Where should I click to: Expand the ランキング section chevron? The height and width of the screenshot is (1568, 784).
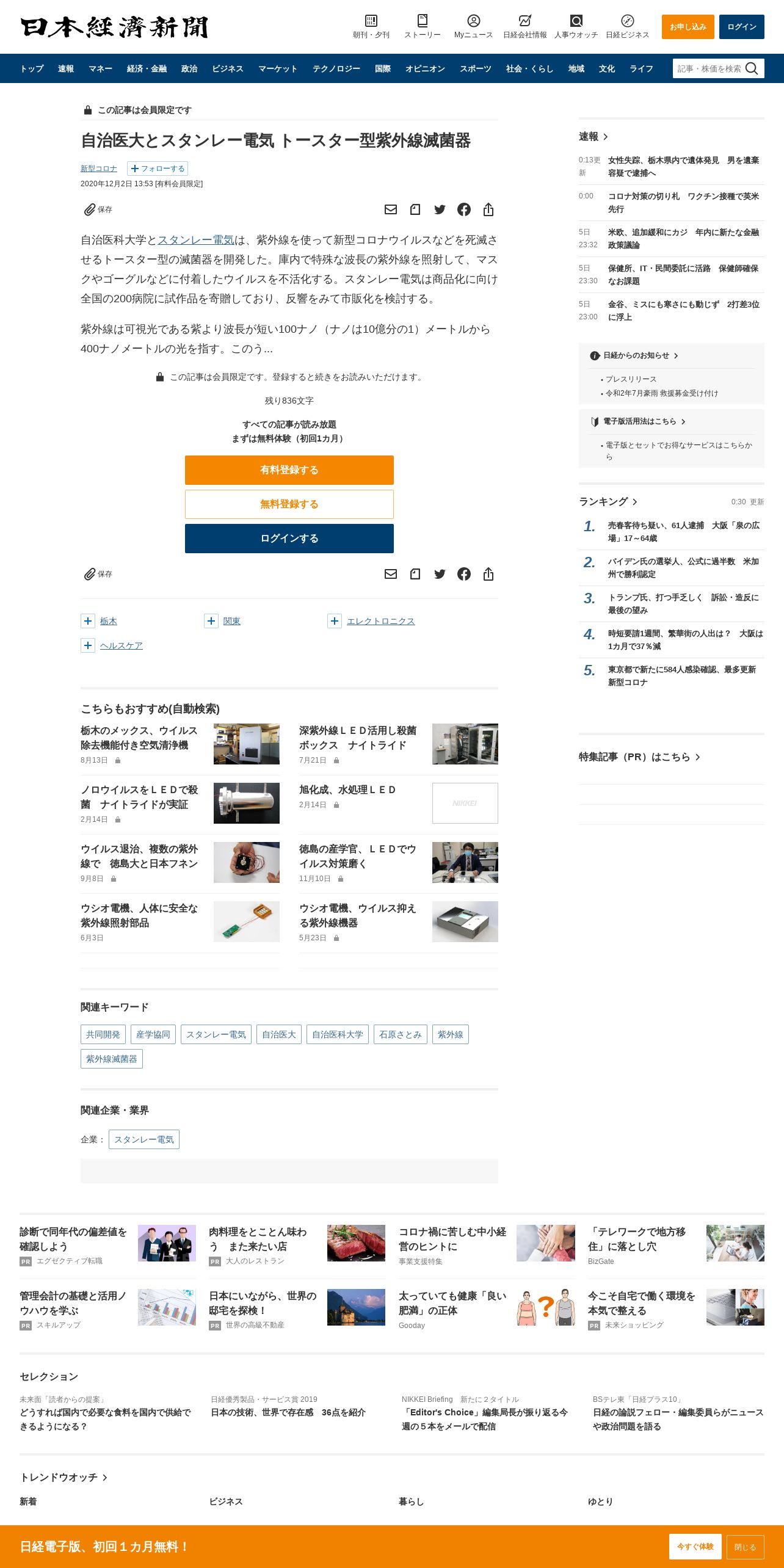[x=635, y=502]
